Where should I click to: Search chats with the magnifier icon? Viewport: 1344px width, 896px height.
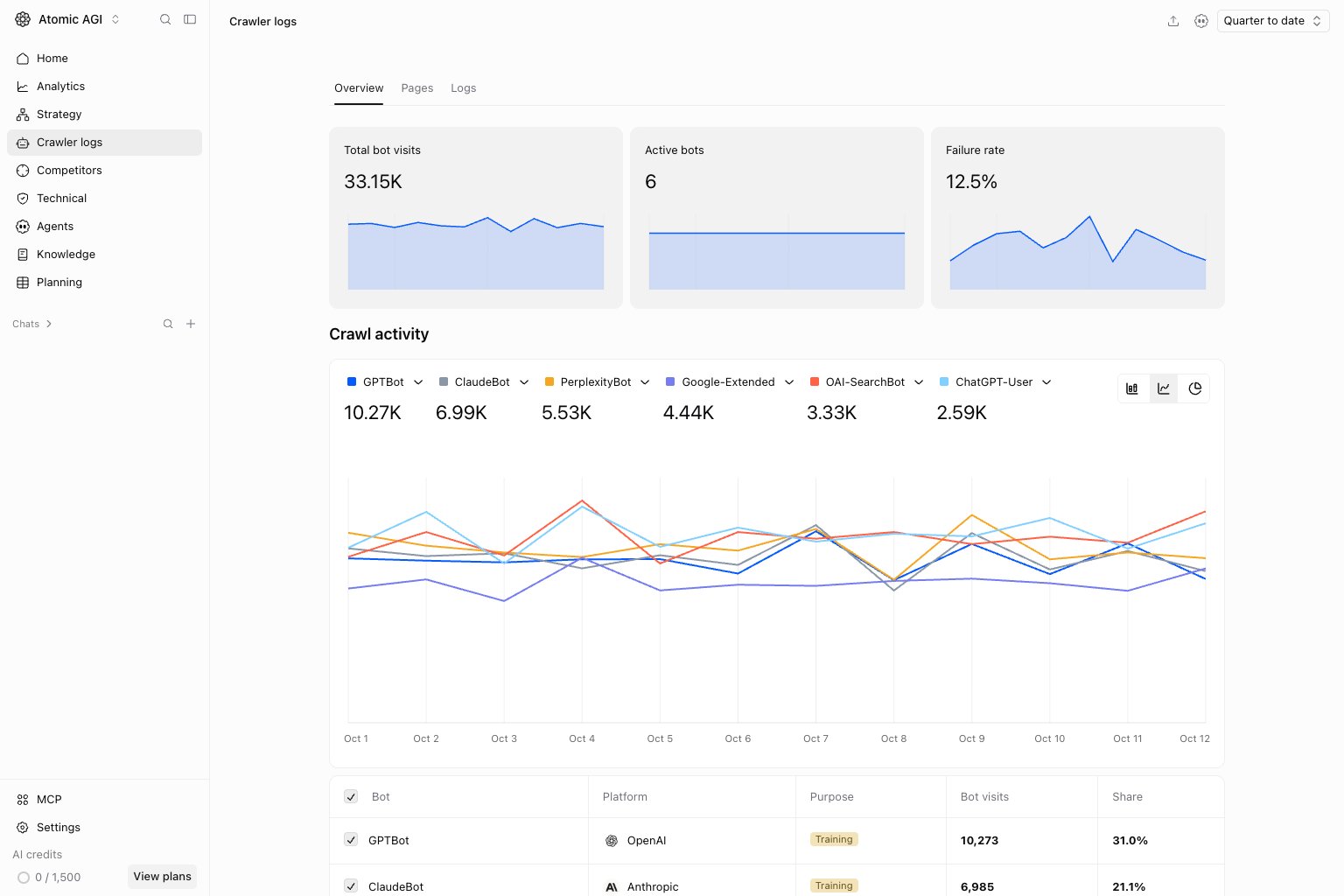tap(168, 324)
